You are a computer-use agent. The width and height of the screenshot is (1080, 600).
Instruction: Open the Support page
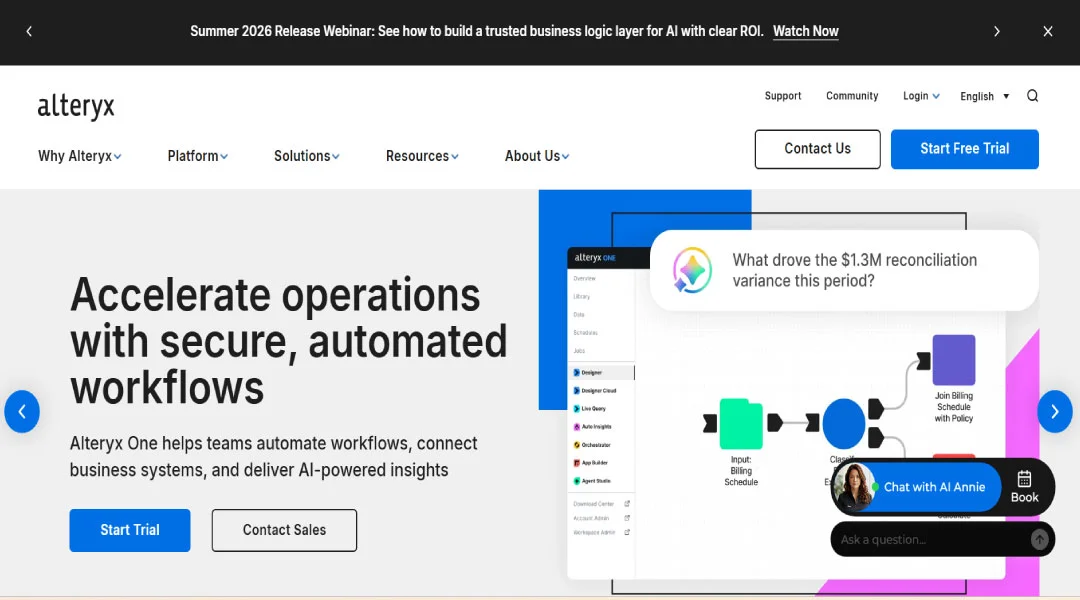(x=782, y=96)
